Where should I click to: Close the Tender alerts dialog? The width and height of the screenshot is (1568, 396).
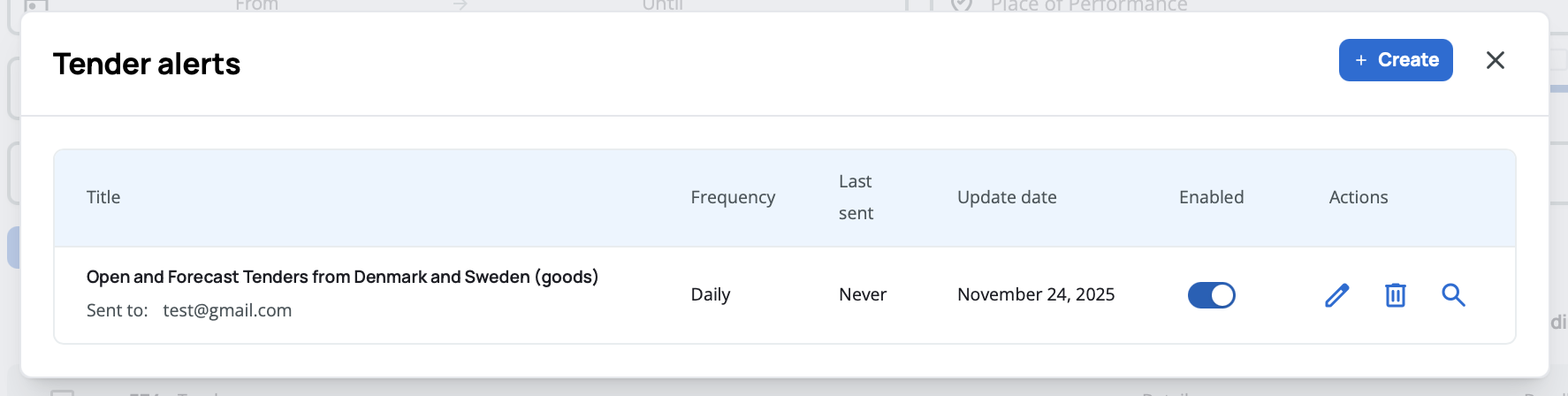1495,60
